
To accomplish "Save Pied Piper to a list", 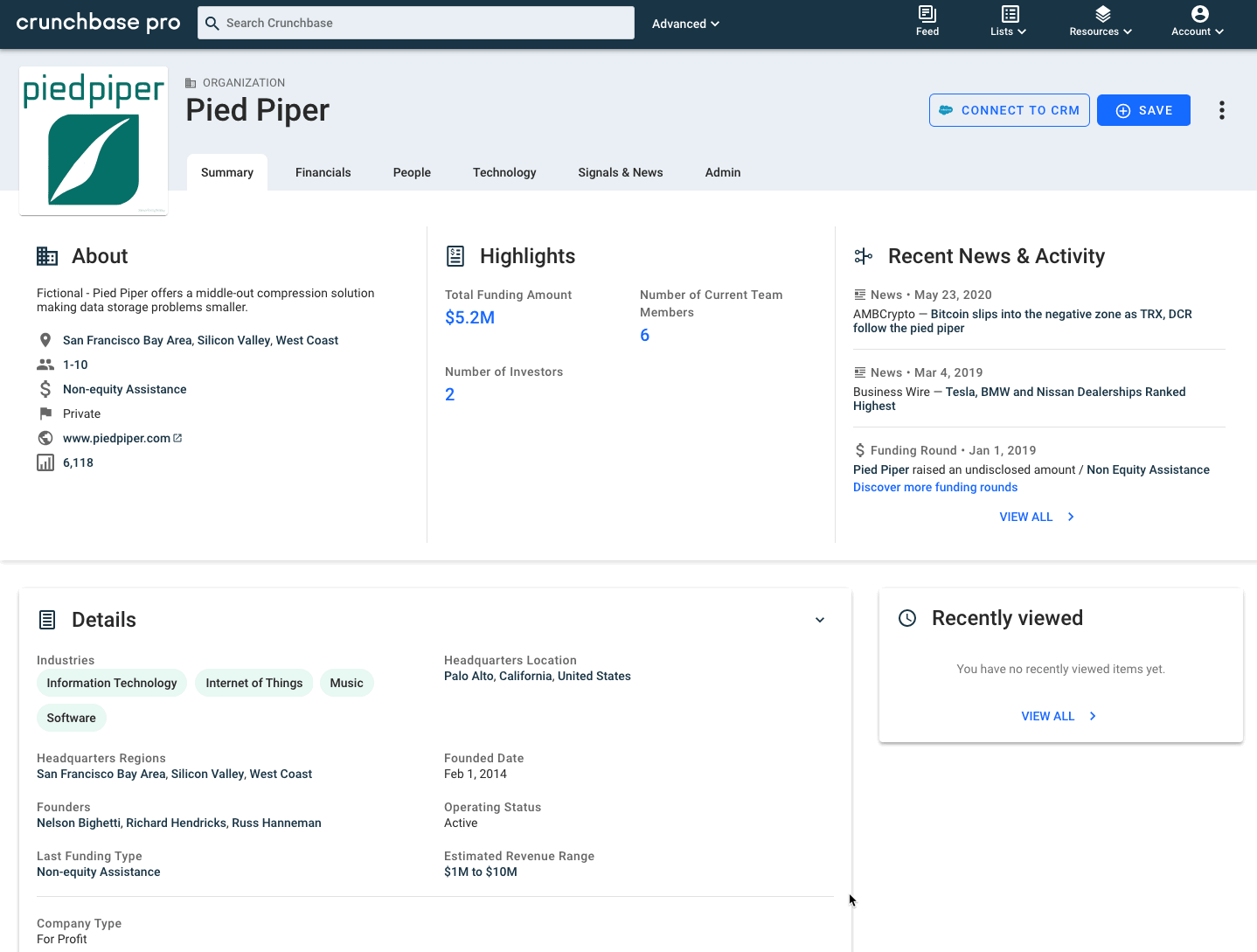I will tap(1143, 110).
